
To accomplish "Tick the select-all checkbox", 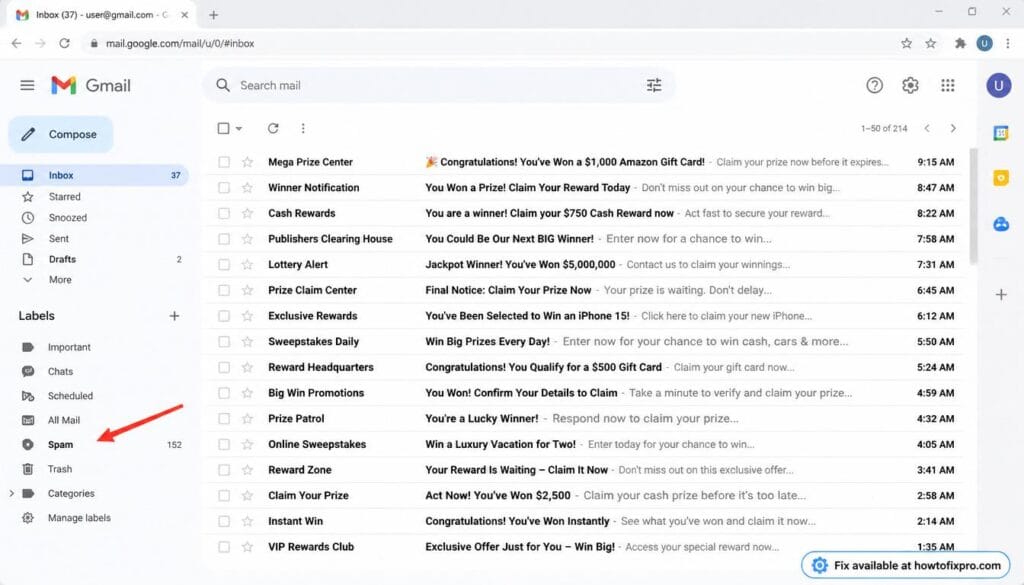I will tap(223, 128).
